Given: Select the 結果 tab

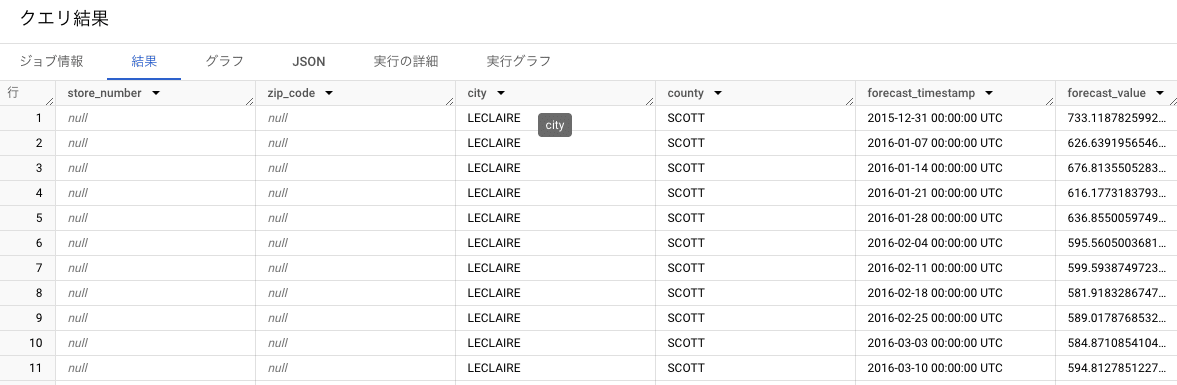Looking at the screenshot, I should point(144,62).
